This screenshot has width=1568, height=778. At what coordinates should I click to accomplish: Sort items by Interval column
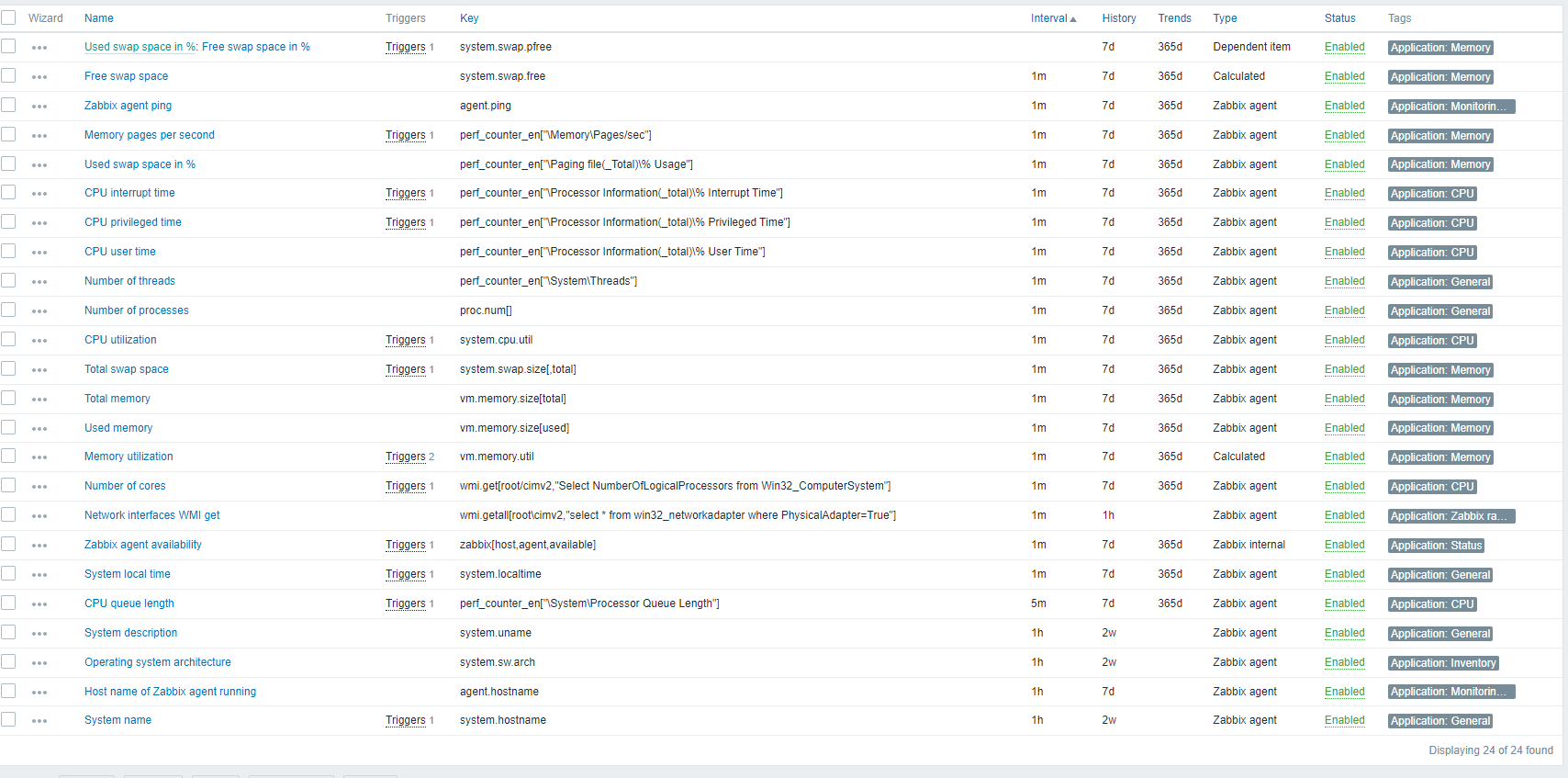pyautogui.click(x=1053, y=18)
